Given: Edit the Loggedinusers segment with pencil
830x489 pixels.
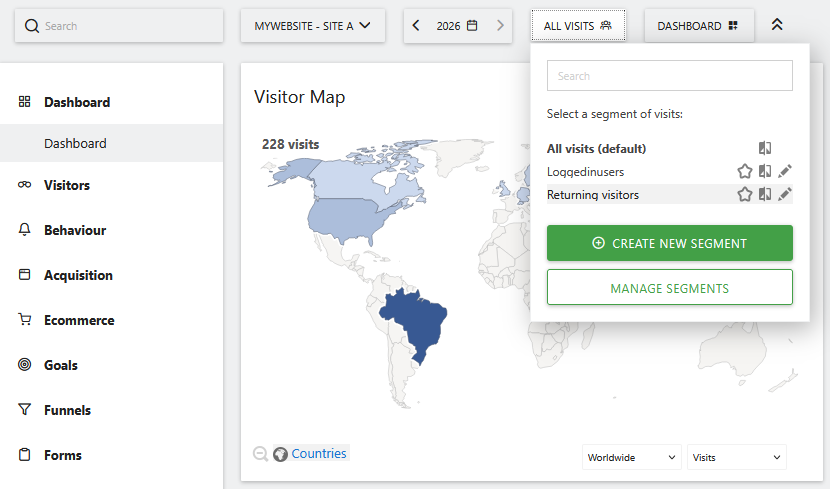Looking at the screenshot, I should tap(785, 172).
